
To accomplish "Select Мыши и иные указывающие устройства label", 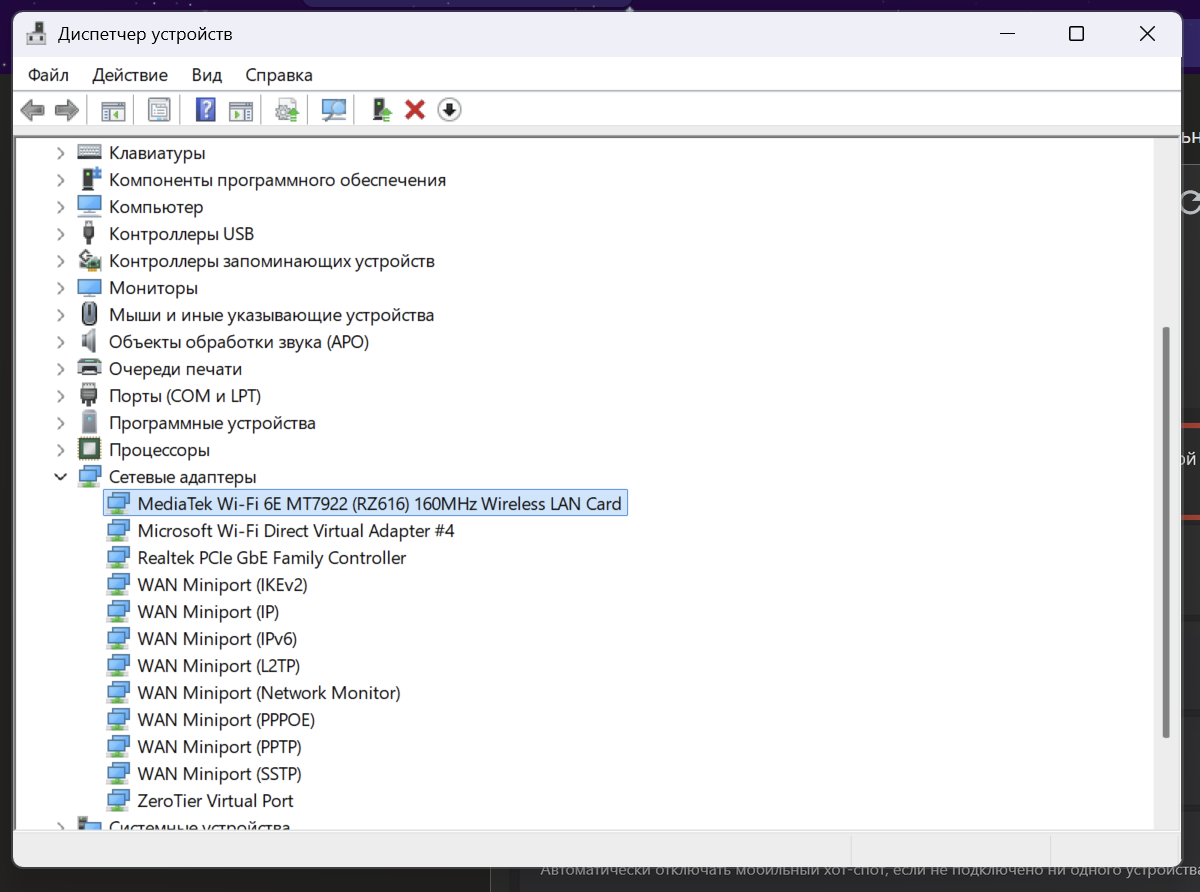I will tap(272, 315).
